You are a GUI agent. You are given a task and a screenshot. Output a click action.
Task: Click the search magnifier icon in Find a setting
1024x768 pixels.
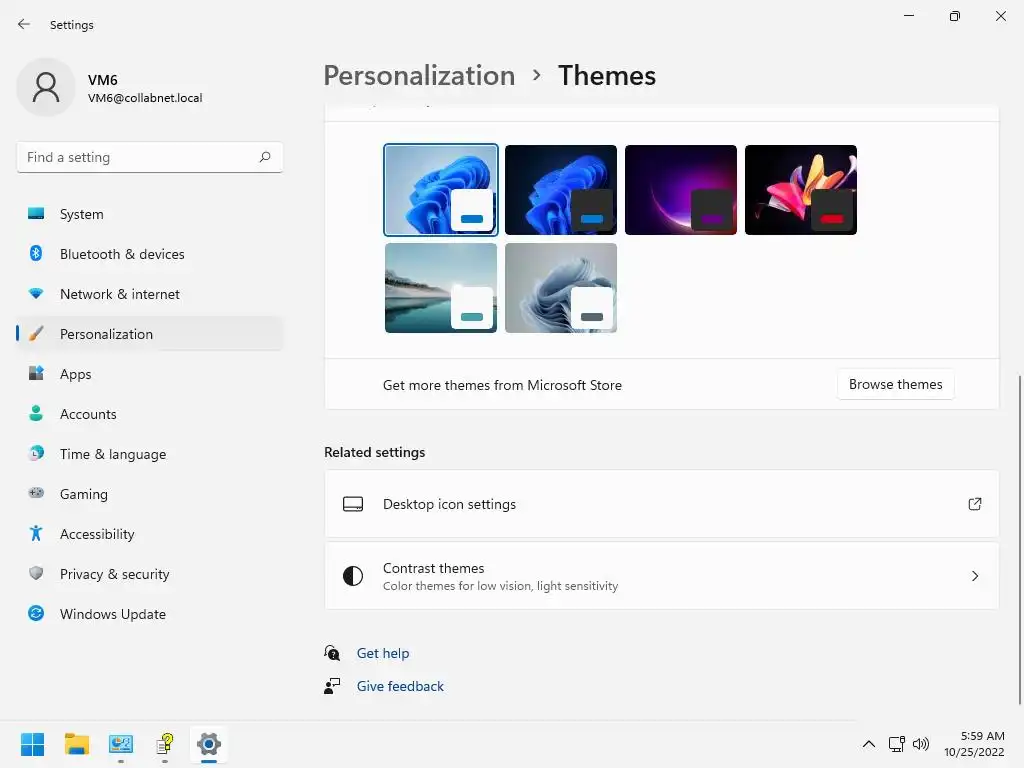coord(264,157)
